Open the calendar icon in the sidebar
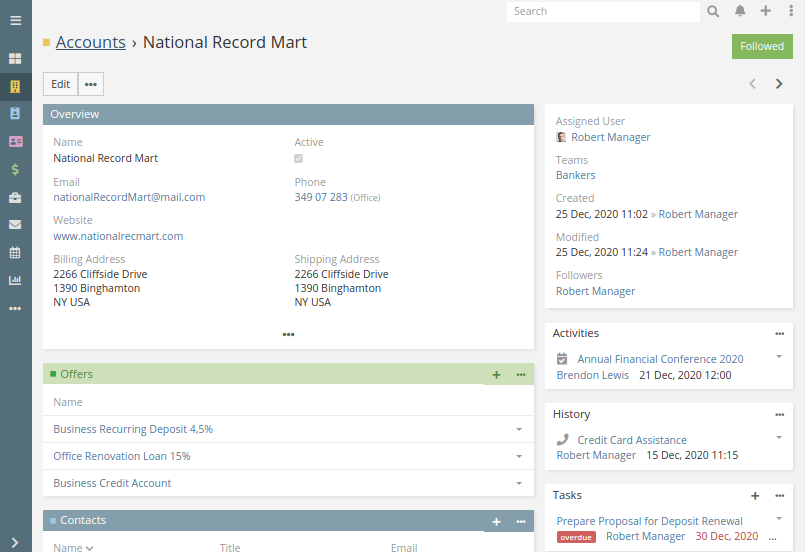This screenshot has height=552, width=805. pyautogui.click(x=15, y=253)
